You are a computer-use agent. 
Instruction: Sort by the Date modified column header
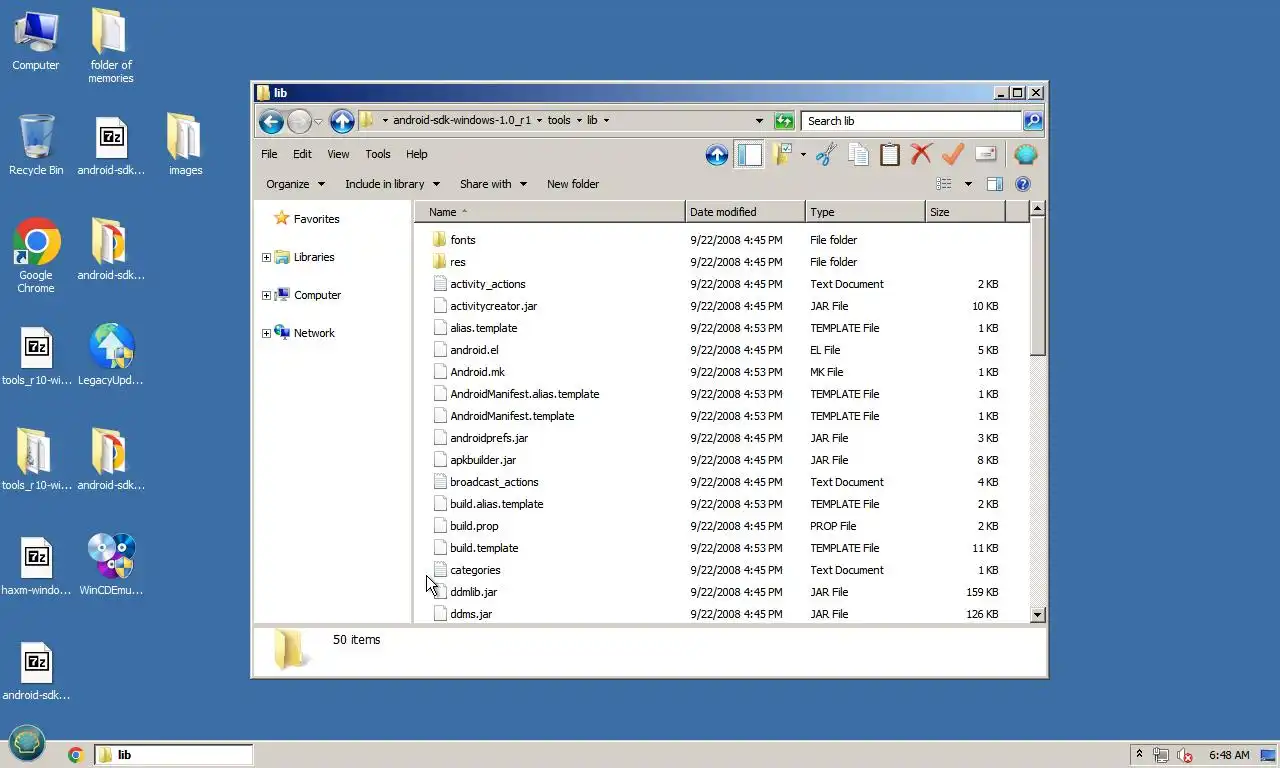(x=745, y=212)
